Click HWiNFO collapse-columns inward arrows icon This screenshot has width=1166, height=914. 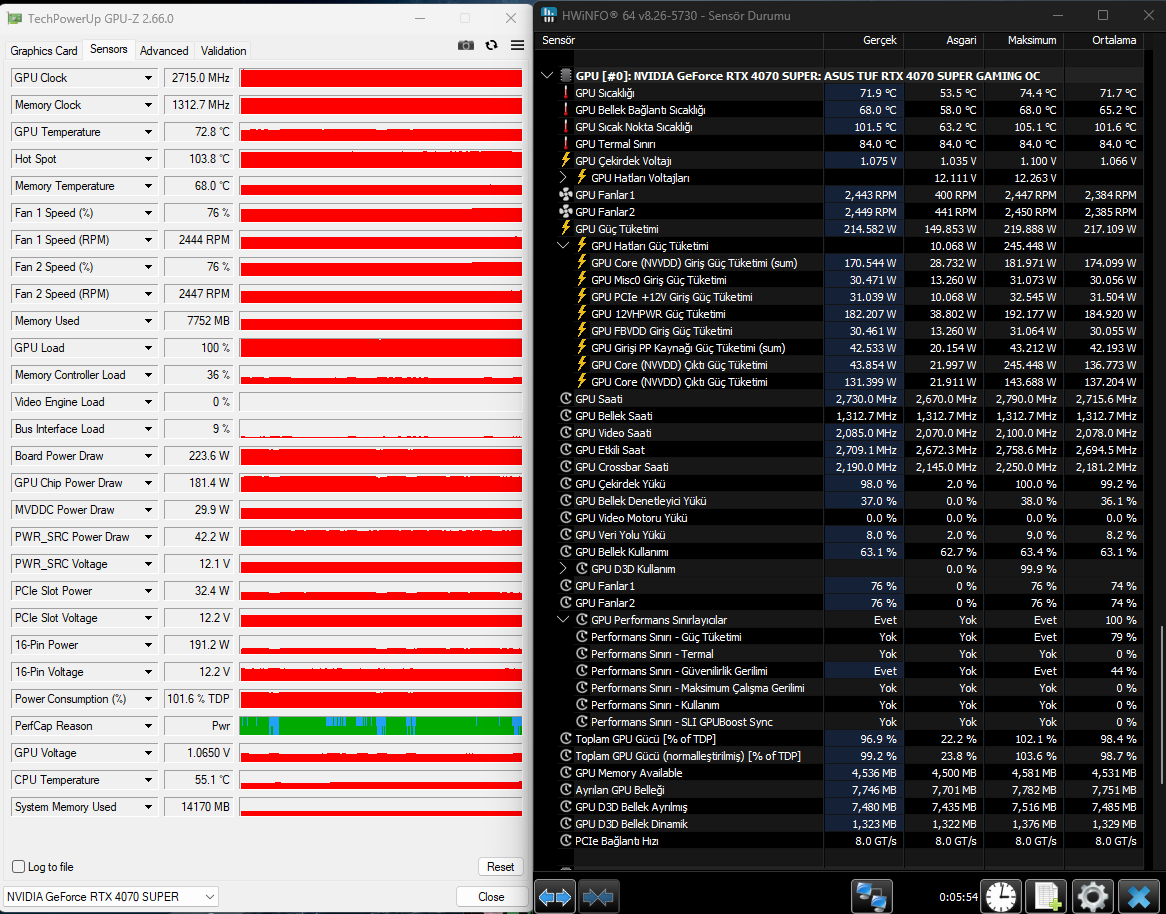coord(599,897)
